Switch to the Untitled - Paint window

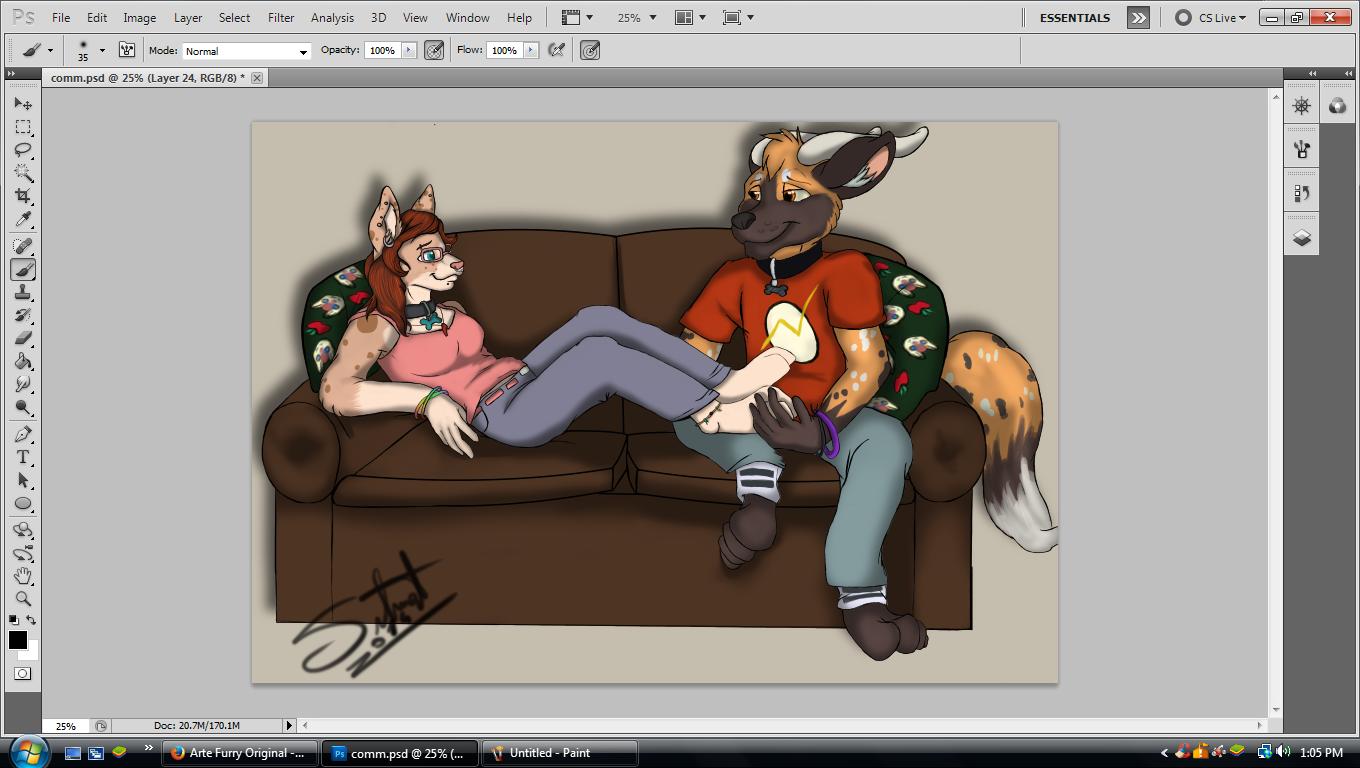coord(561,753)
